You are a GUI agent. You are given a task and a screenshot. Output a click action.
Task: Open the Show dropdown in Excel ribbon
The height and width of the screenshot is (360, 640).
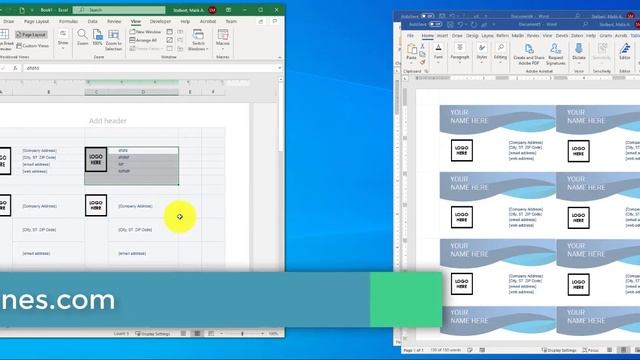click(x=63, y=39)
